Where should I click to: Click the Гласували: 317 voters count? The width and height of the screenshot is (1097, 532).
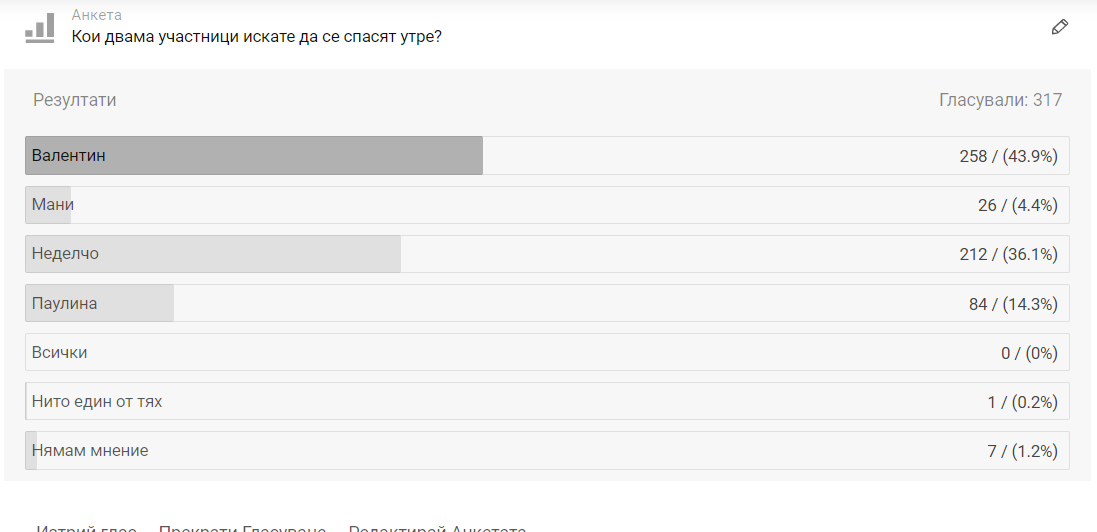click(x=1000, y=100)
